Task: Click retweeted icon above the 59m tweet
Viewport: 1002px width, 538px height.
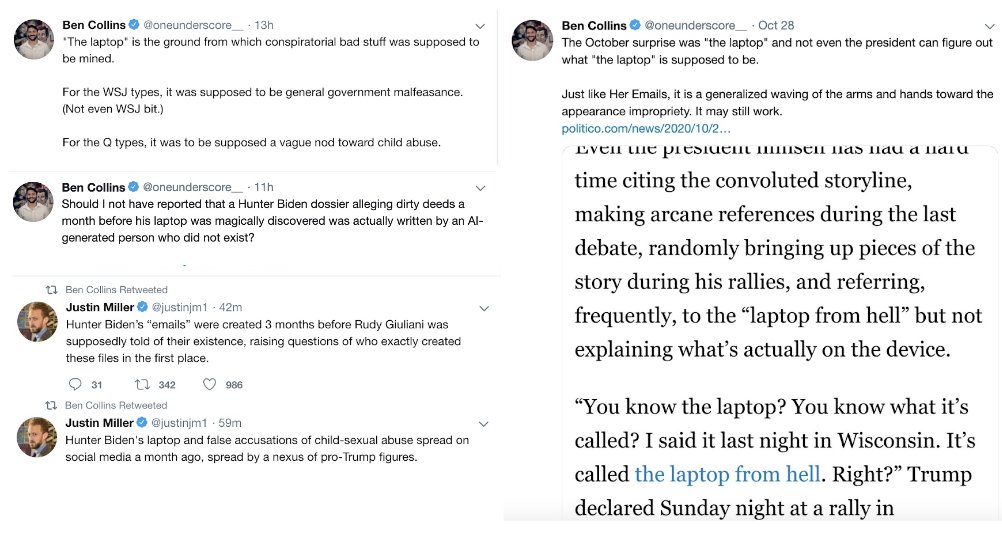Action: (51, 405)
